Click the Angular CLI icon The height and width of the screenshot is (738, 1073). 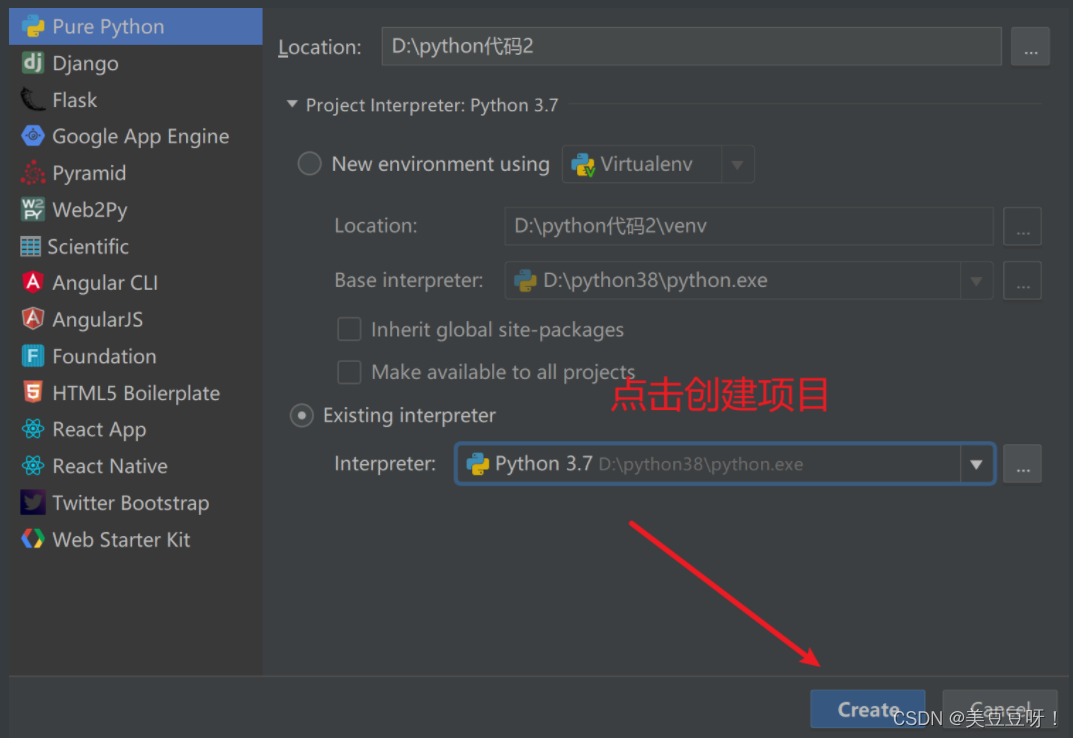click(x=33, y=283)
